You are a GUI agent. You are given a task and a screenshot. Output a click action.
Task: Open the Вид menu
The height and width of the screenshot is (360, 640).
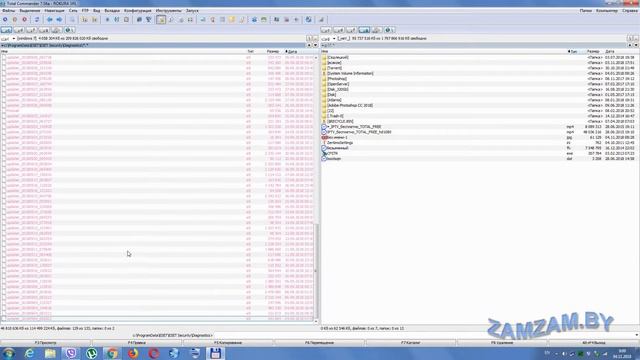click(x=96, y=11)
